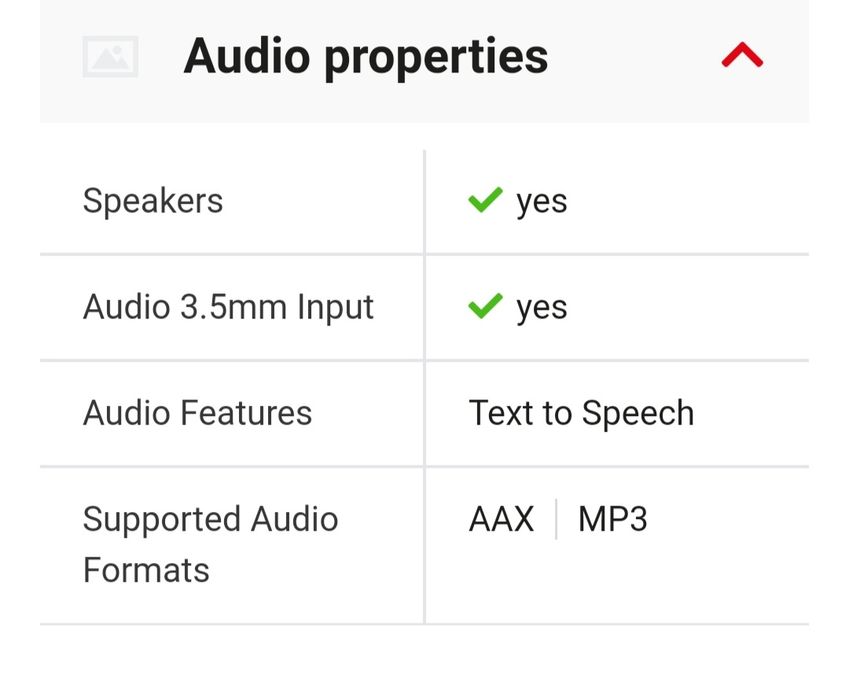Click the image placeholder icon in header

[x=110, y=57]
